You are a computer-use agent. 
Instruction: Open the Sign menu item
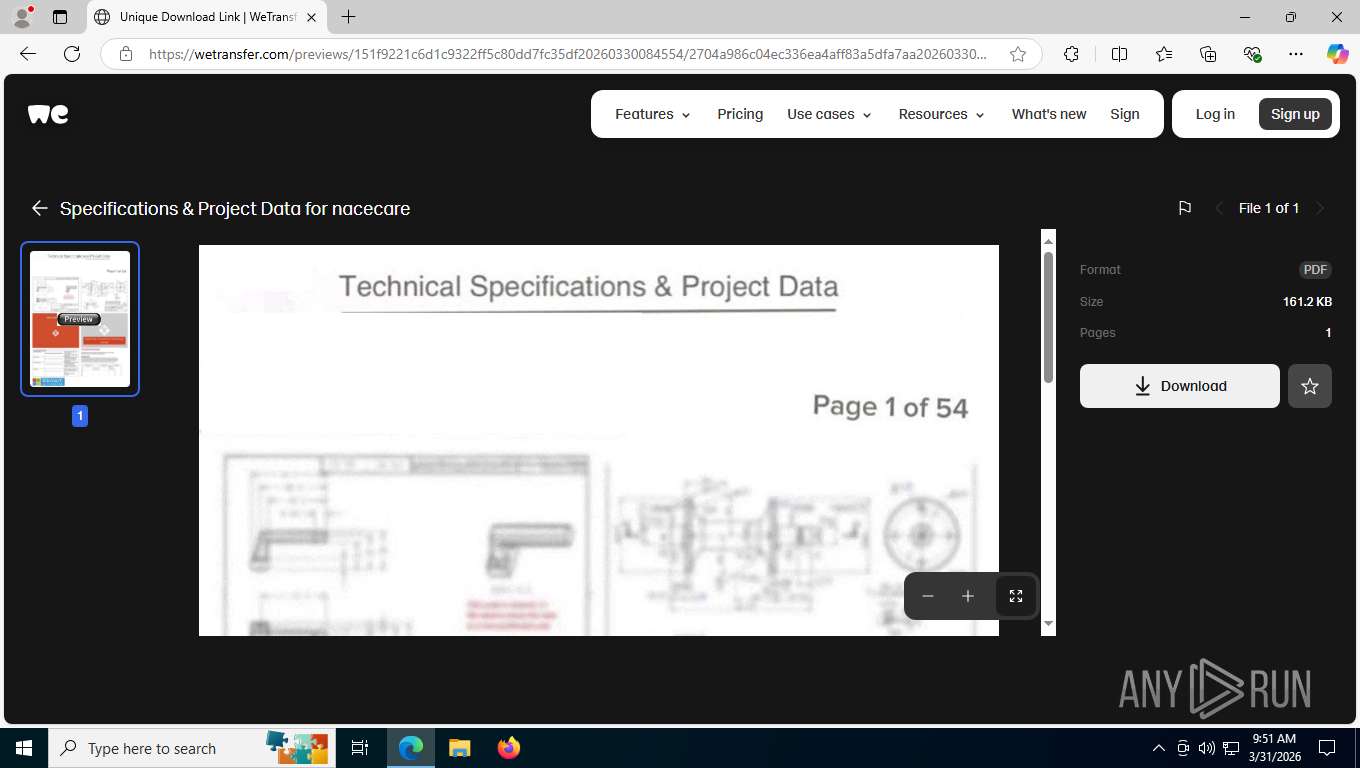1125,114
